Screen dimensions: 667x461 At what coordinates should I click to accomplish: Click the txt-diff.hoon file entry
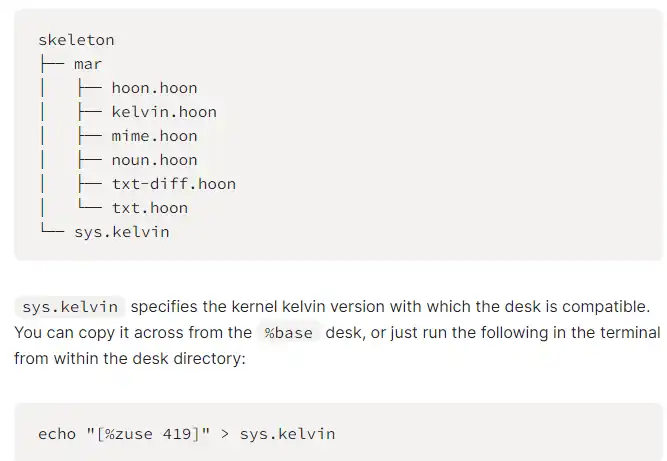point(173,184)
